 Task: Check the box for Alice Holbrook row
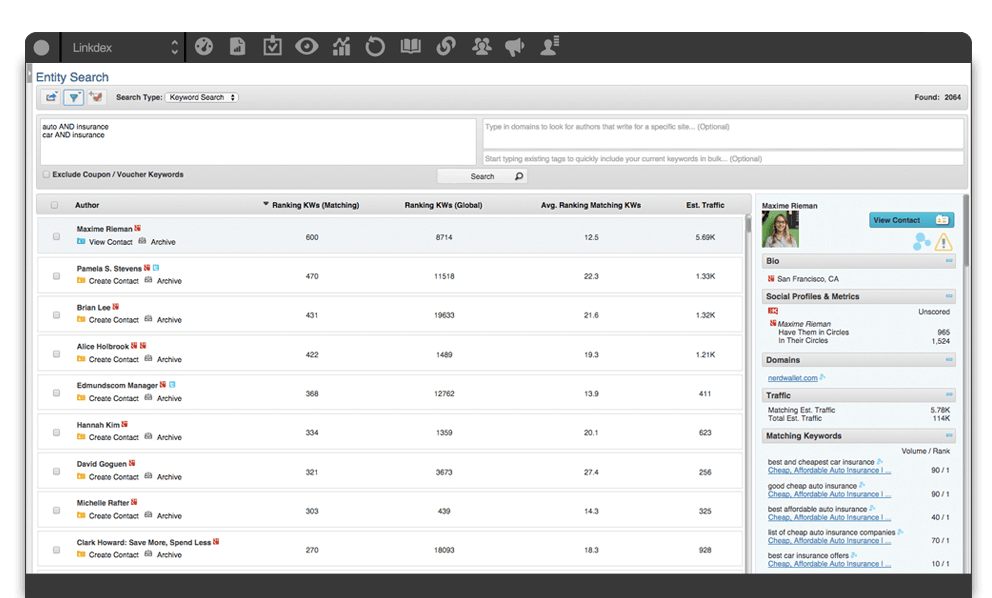click(x=56, y=354)
